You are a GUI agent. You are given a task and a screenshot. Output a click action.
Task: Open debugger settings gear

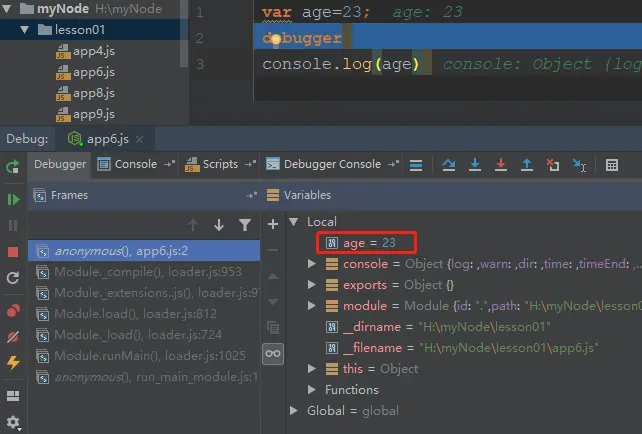click(13, 422)
